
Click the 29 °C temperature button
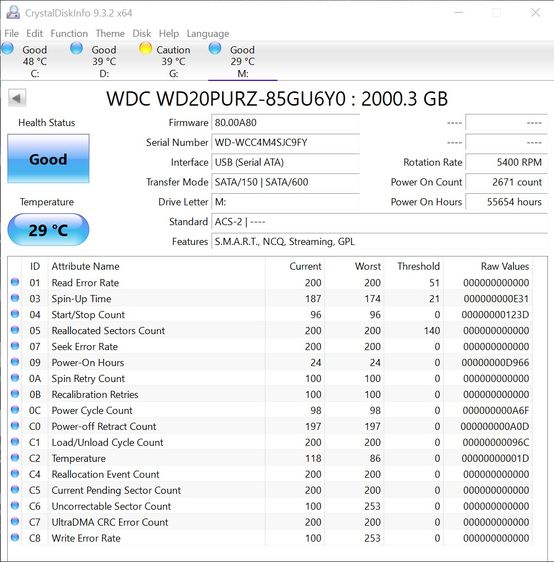tap(48, 230)
